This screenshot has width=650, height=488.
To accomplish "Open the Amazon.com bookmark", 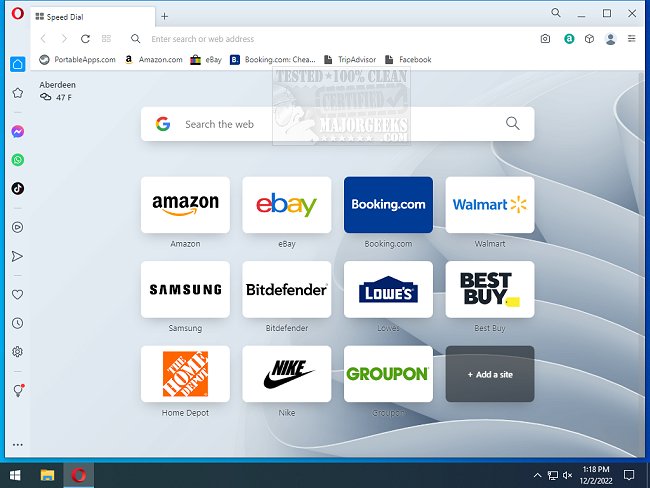I will 154,60.
